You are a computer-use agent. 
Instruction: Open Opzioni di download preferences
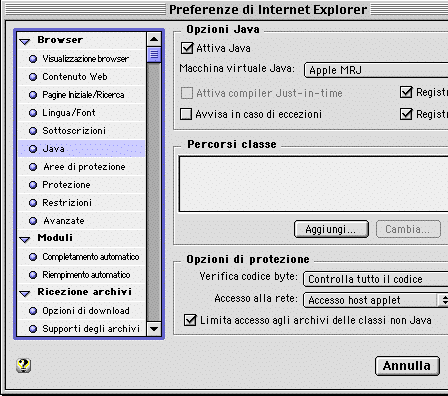(x=82, y=311)
